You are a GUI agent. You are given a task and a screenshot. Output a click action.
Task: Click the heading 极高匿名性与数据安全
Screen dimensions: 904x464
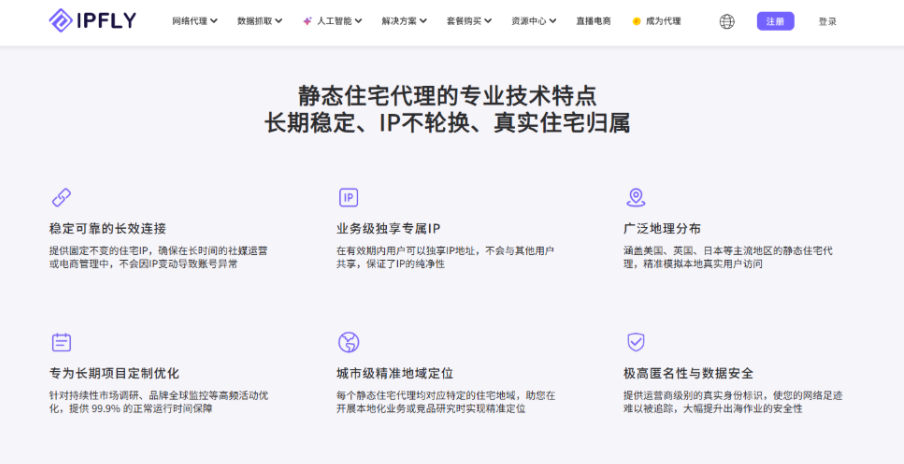point(688,374)
